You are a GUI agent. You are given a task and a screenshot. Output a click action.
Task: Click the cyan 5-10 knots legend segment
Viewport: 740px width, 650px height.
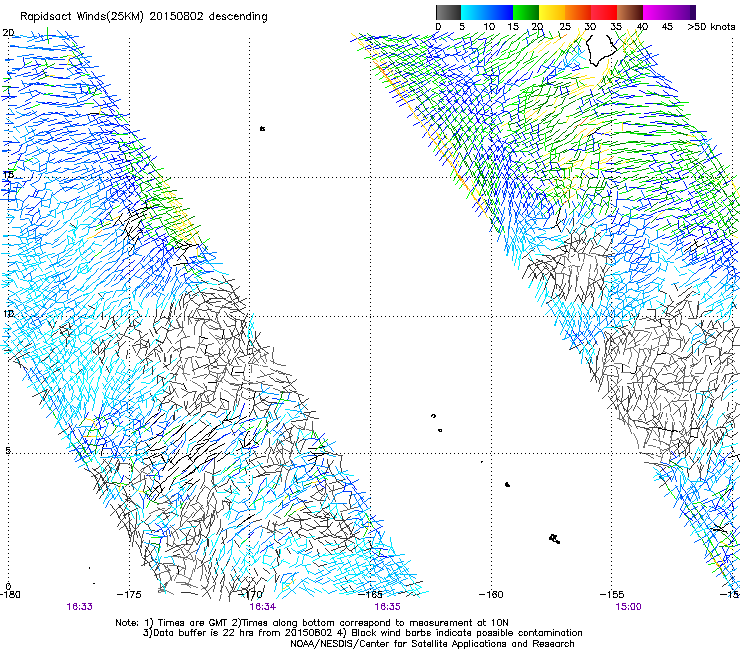(x=474, y=12)
